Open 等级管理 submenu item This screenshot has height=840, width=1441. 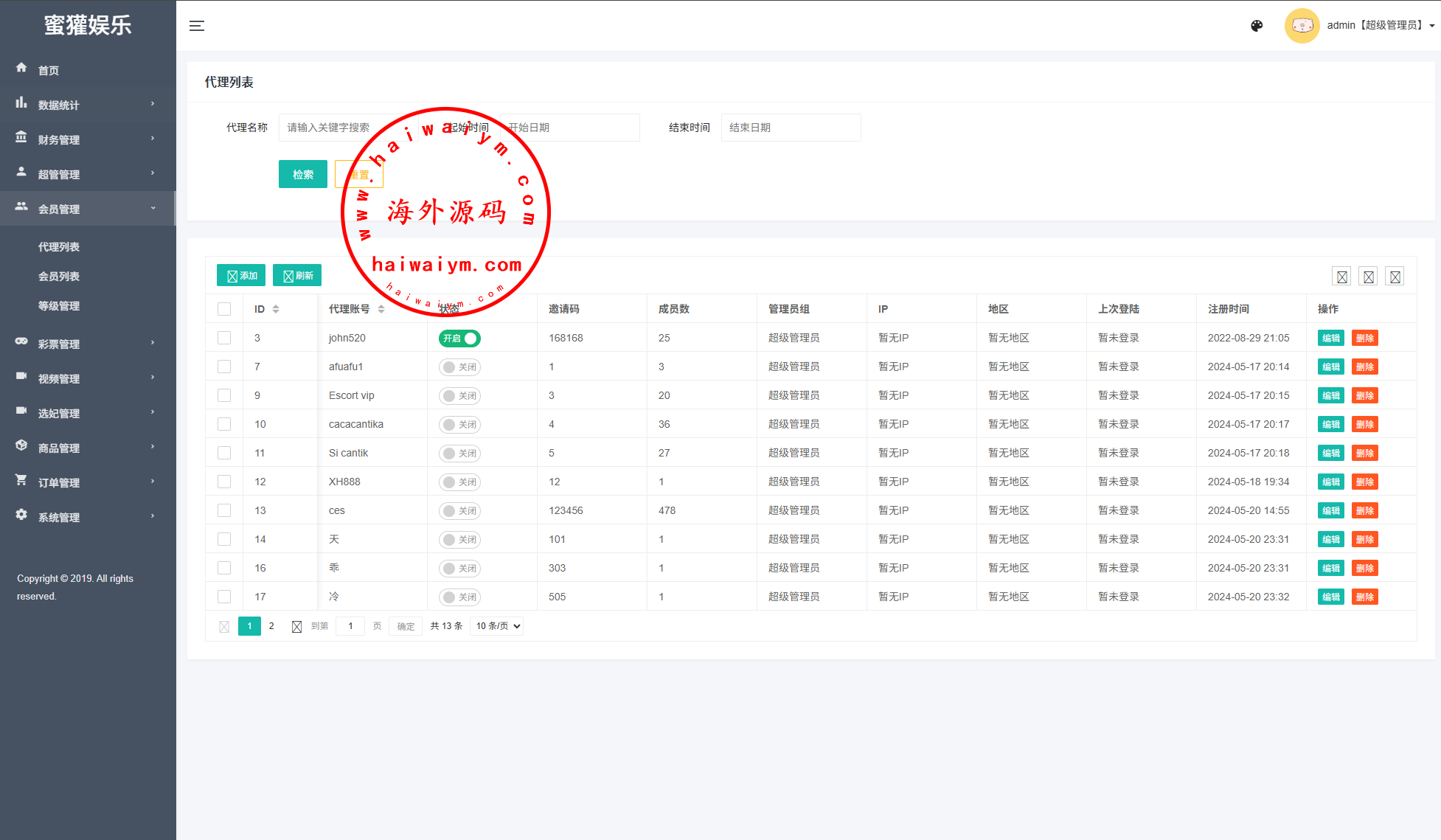coord(59,306)
